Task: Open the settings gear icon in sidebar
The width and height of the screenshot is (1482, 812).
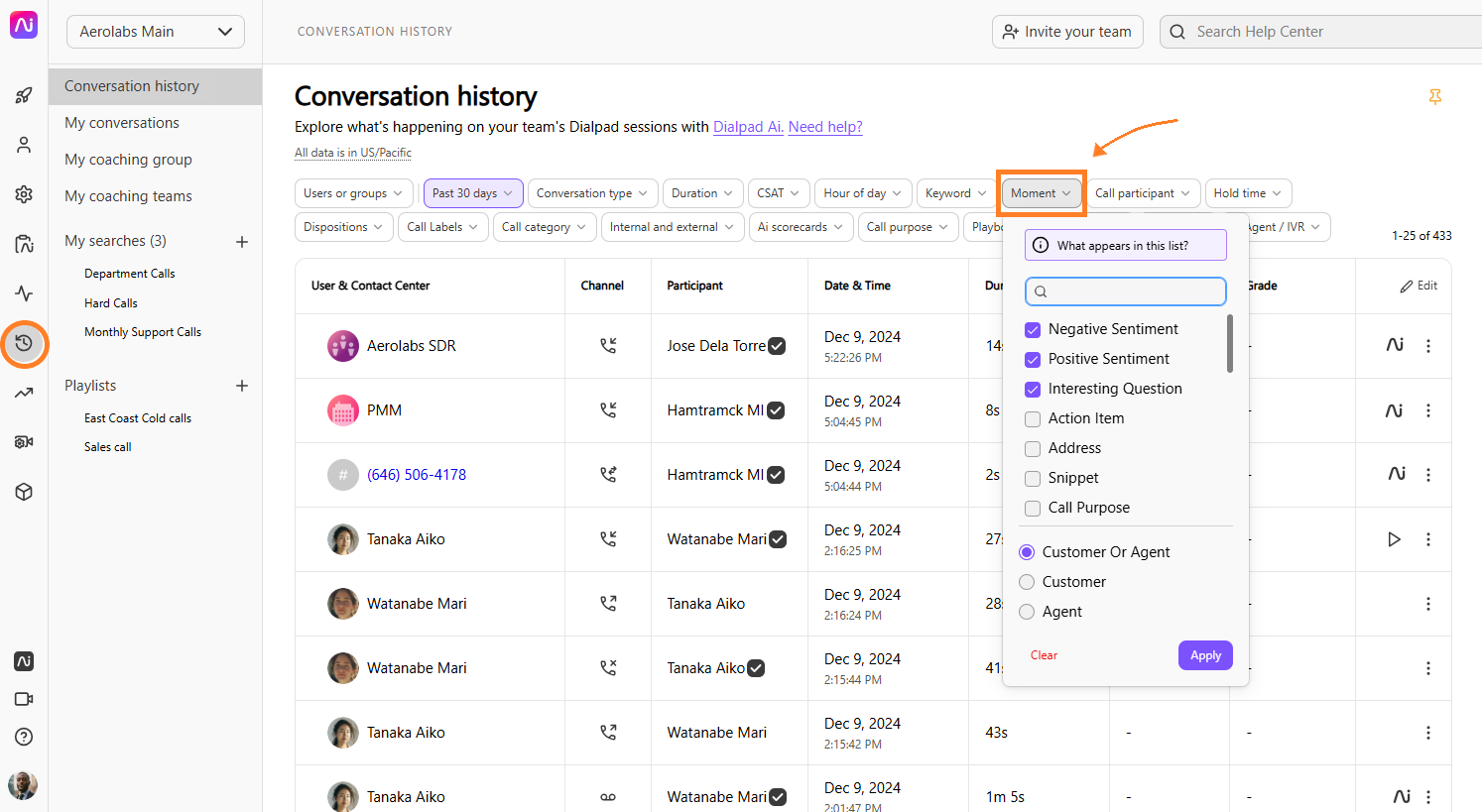Action: [24, 194]
